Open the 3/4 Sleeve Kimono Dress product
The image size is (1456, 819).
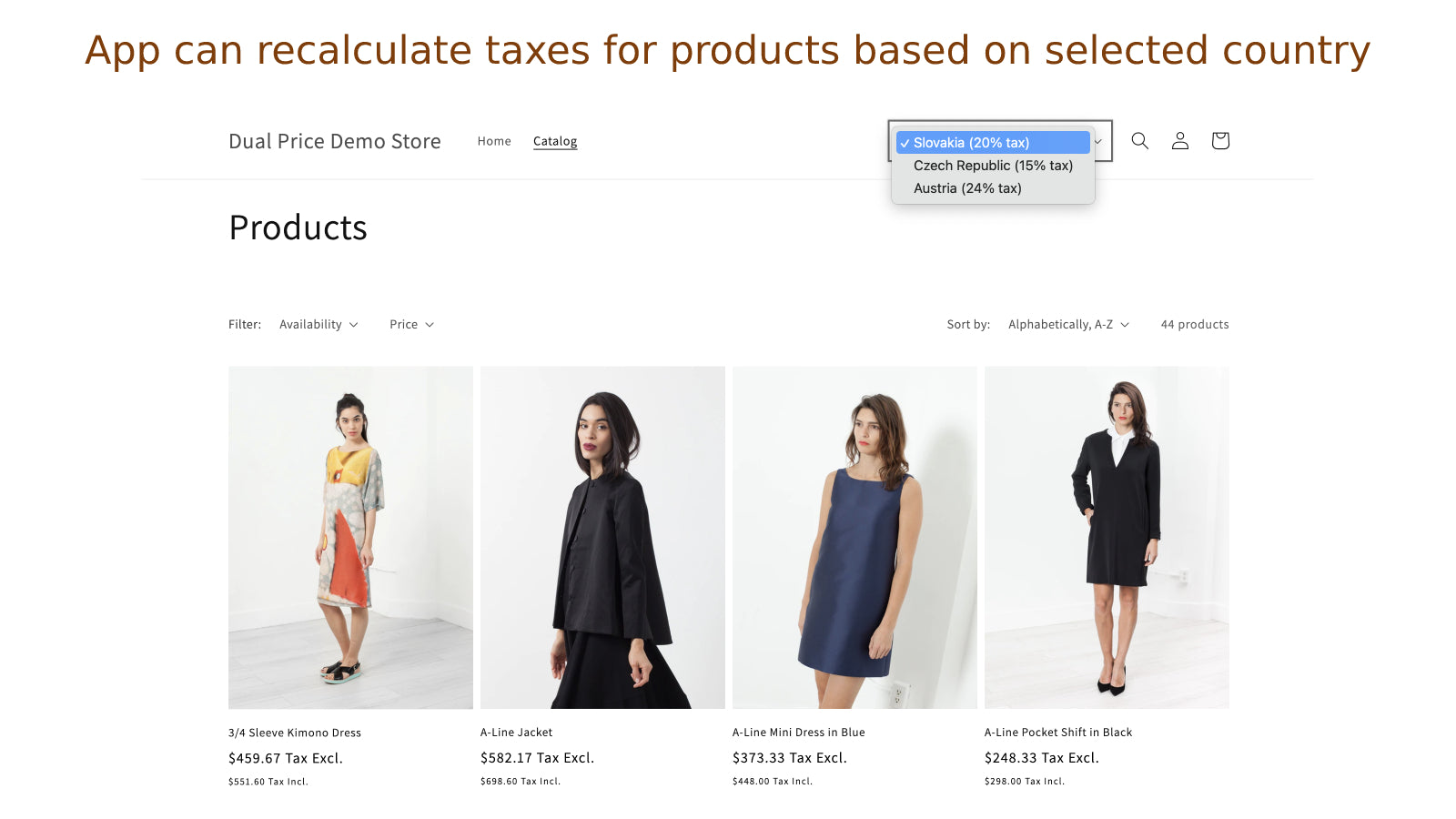(x=294, y=732)
